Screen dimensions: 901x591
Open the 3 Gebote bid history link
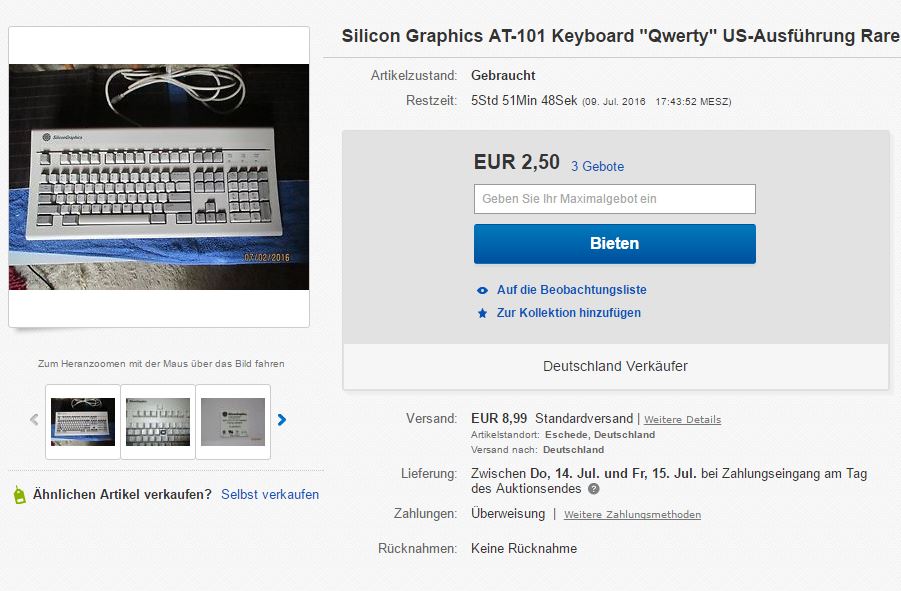597,166
